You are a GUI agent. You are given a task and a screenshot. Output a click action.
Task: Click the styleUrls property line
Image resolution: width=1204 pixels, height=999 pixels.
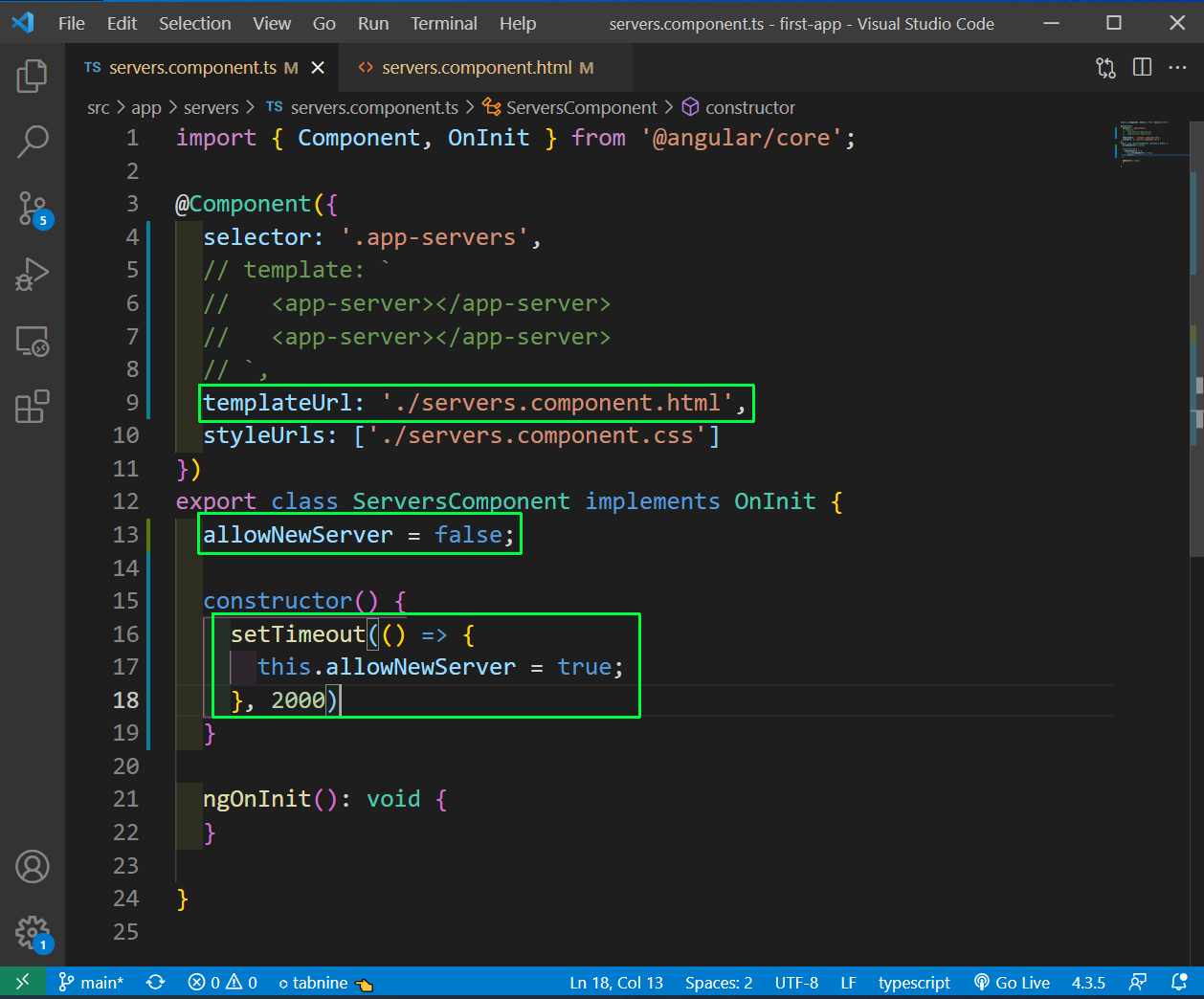[461, 435]
